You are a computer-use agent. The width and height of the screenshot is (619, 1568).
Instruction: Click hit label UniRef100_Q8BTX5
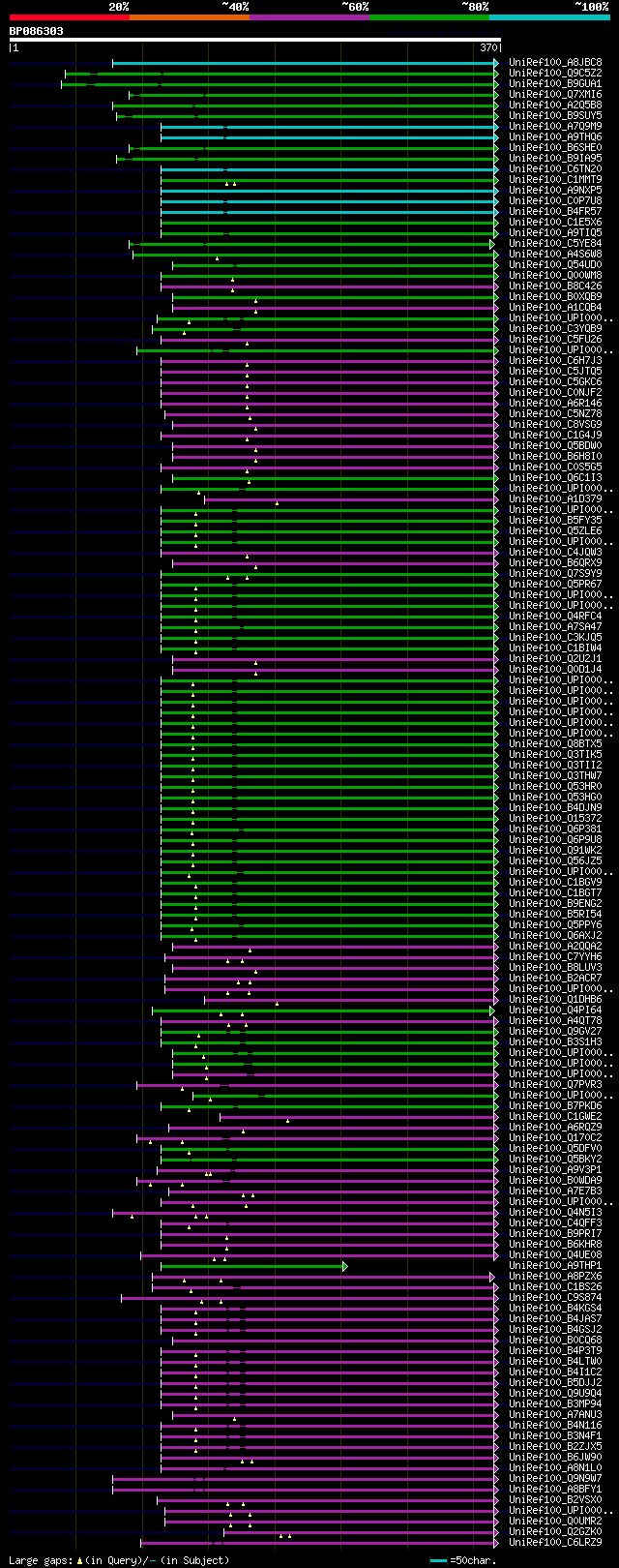tap(555, 744)
